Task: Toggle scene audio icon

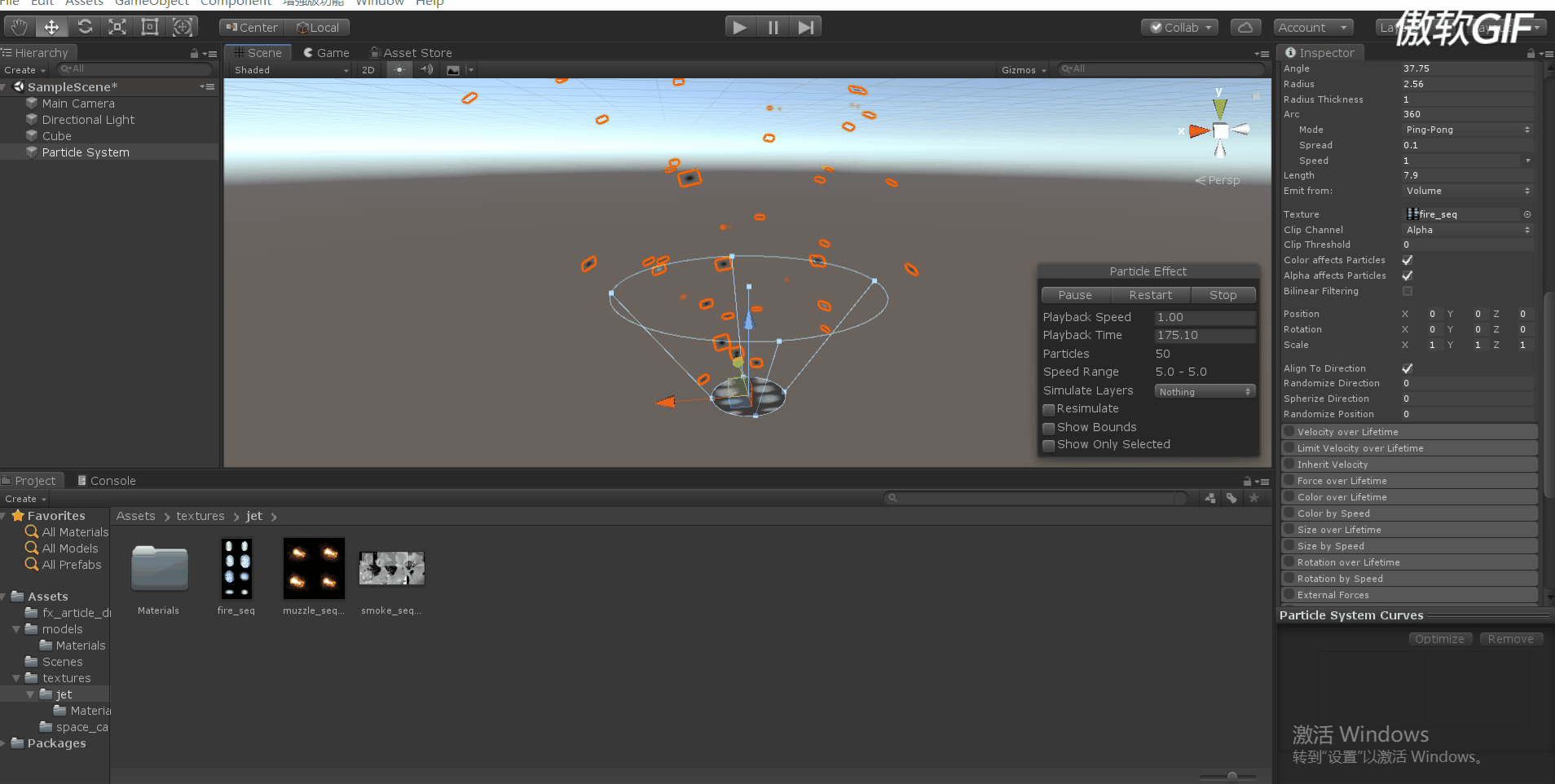Action: 426,70
